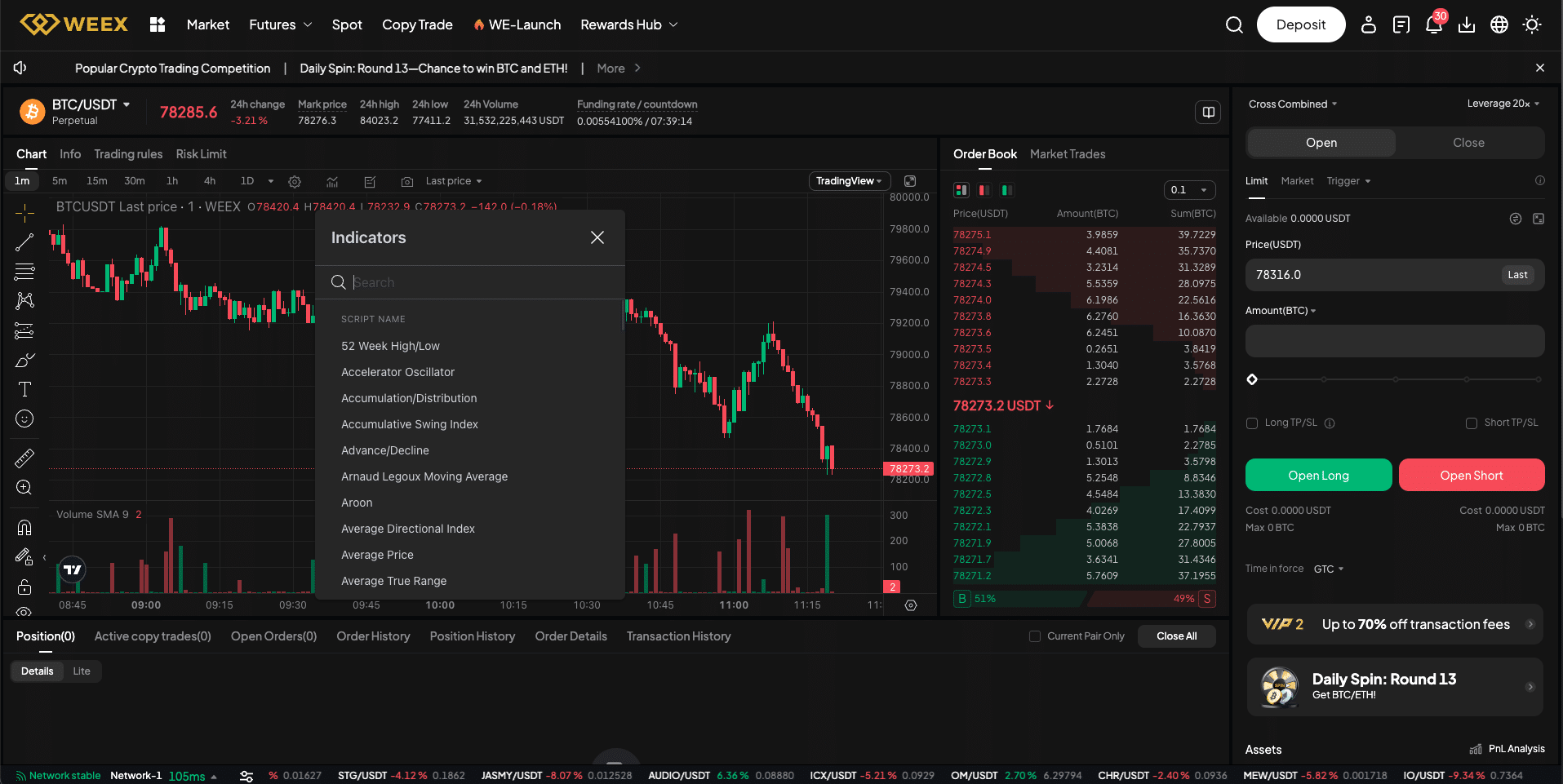Switch order book to buy-only view

coord(1006,190)
